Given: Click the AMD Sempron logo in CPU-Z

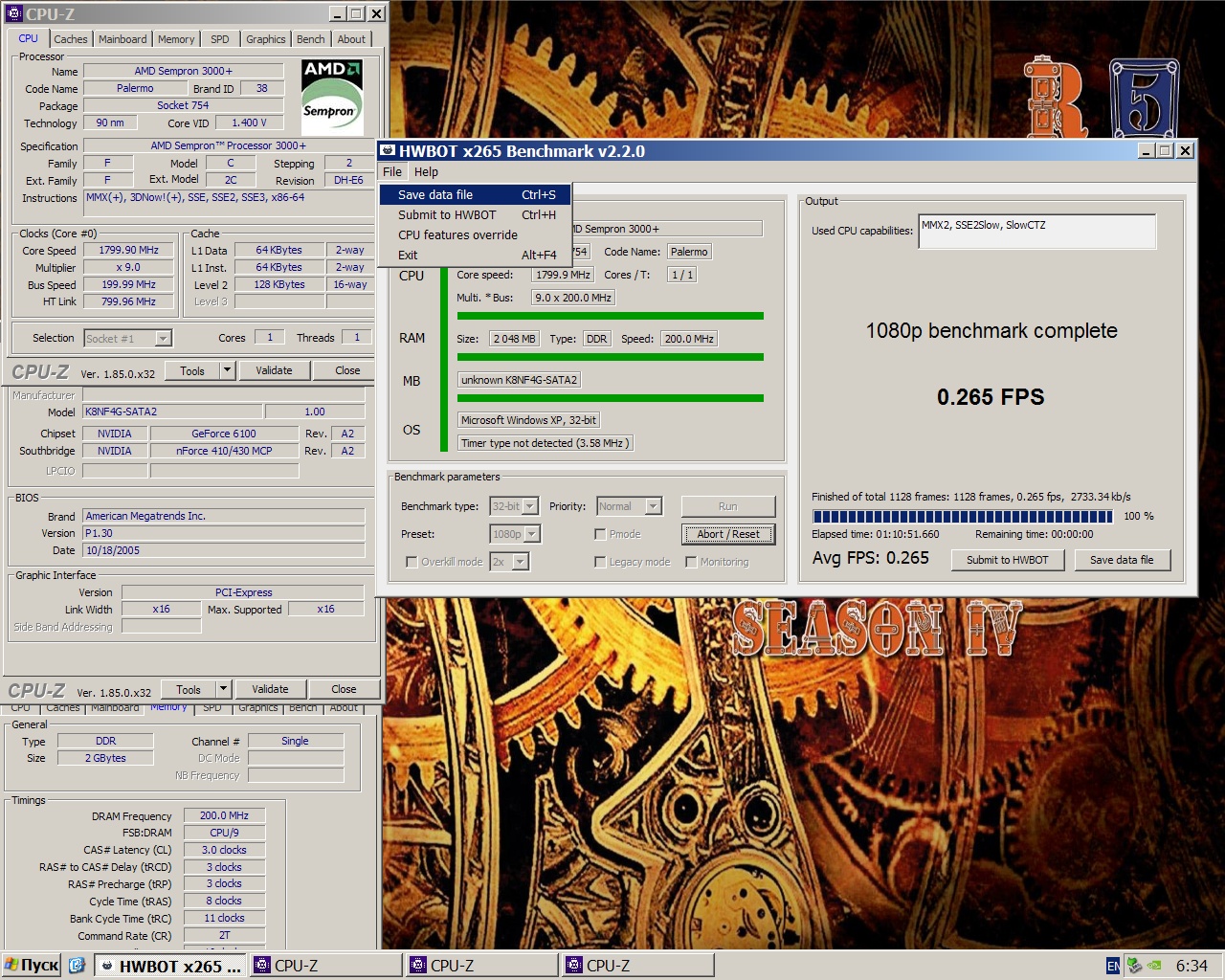Looking at the screenshot, I should click(x=332, y=97).
